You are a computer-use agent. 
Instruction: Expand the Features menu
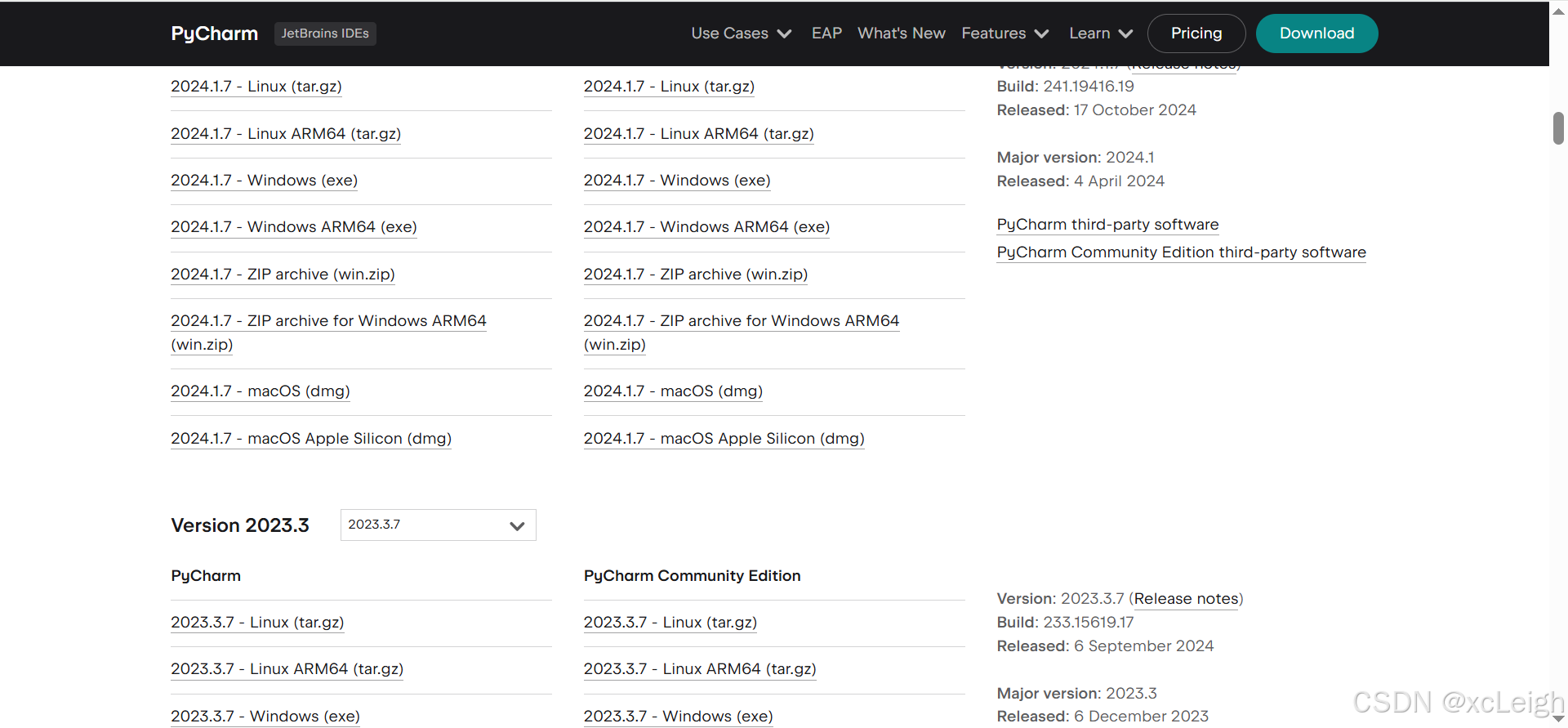(x=1004, y=33)
